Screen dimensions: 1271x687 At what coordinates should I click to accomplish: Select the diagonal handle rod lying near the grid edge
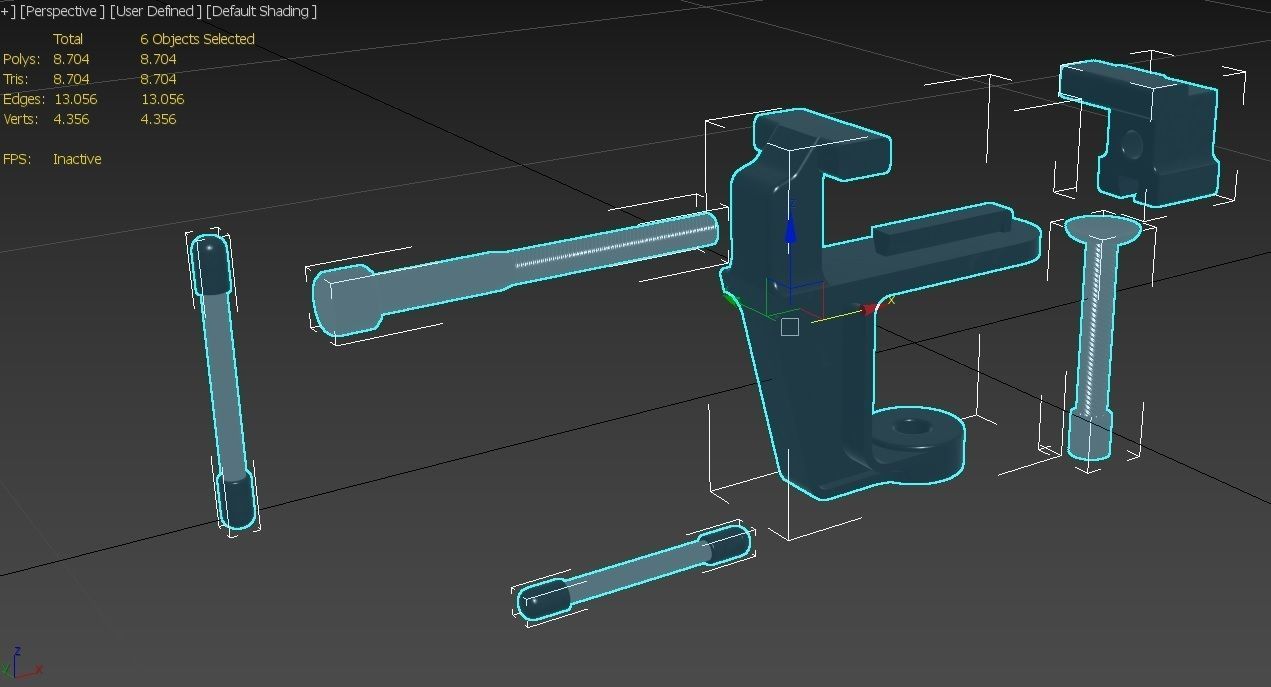click(634, 573)
